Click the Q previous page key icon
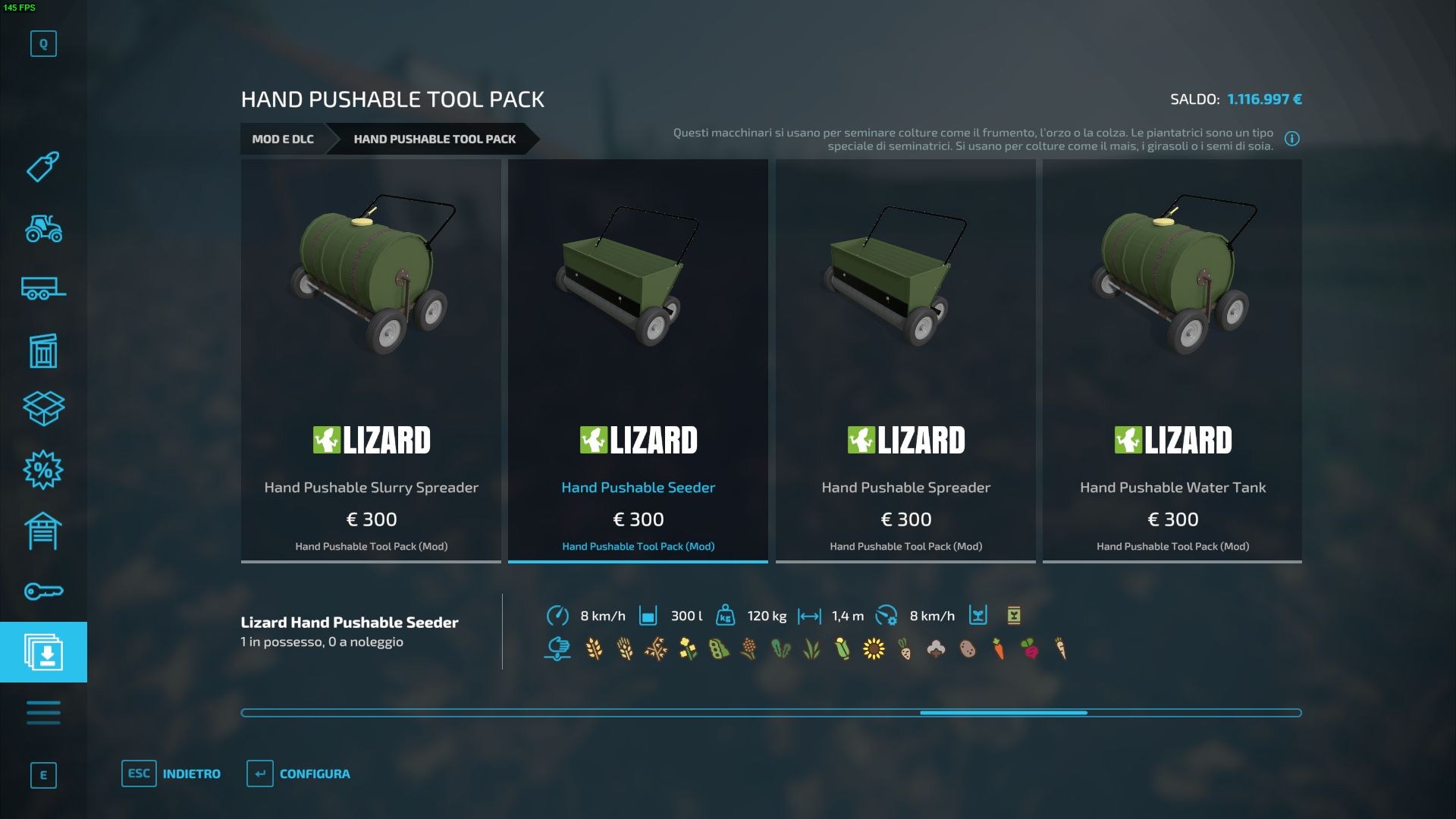 point(43,44)
